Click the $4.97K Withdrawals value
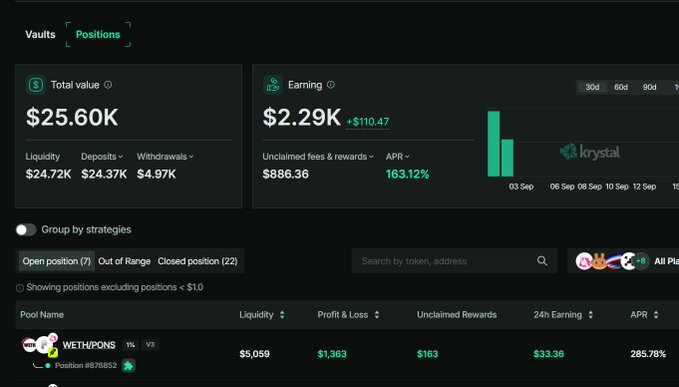The image size is (679, 387). pyautogui.click(x=156, y=174)
